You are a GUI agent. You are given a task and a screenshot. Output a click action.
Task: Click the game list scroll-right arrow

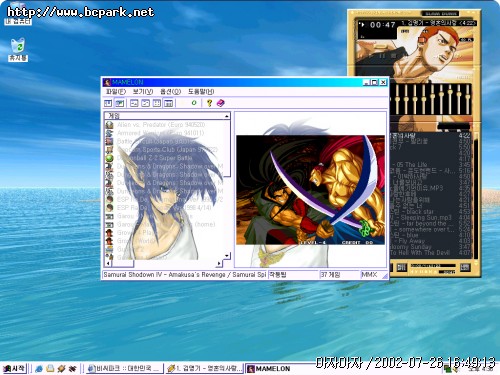click(219, 263)
